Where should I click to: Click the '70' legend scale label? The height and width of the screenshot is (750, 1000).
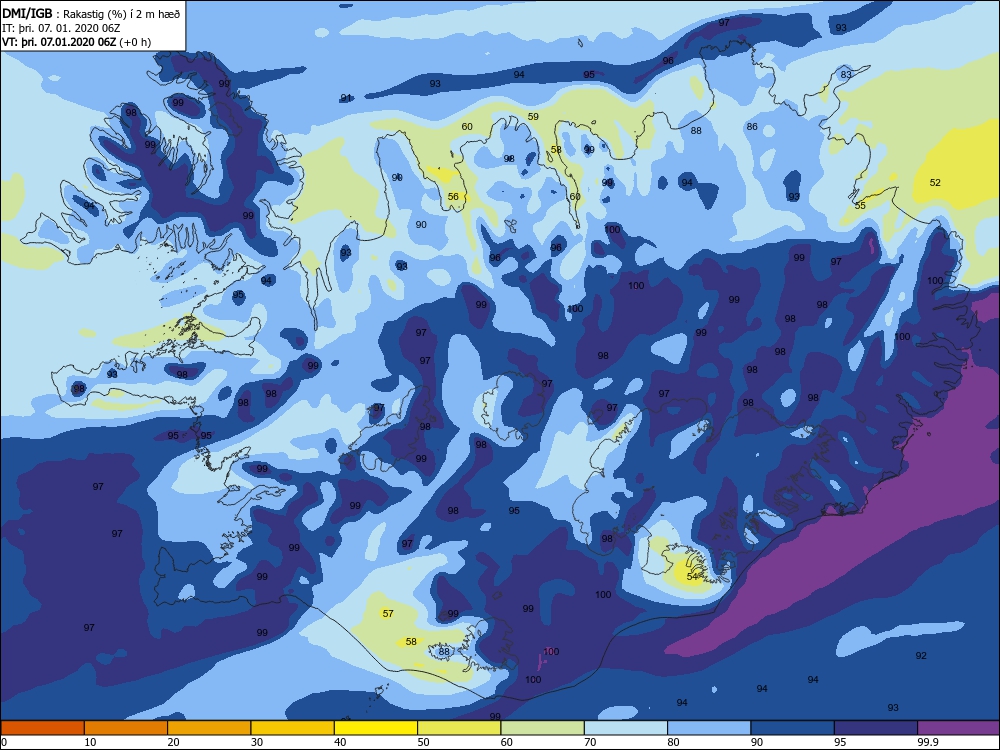pyautogui.click(x=591, y=742)
